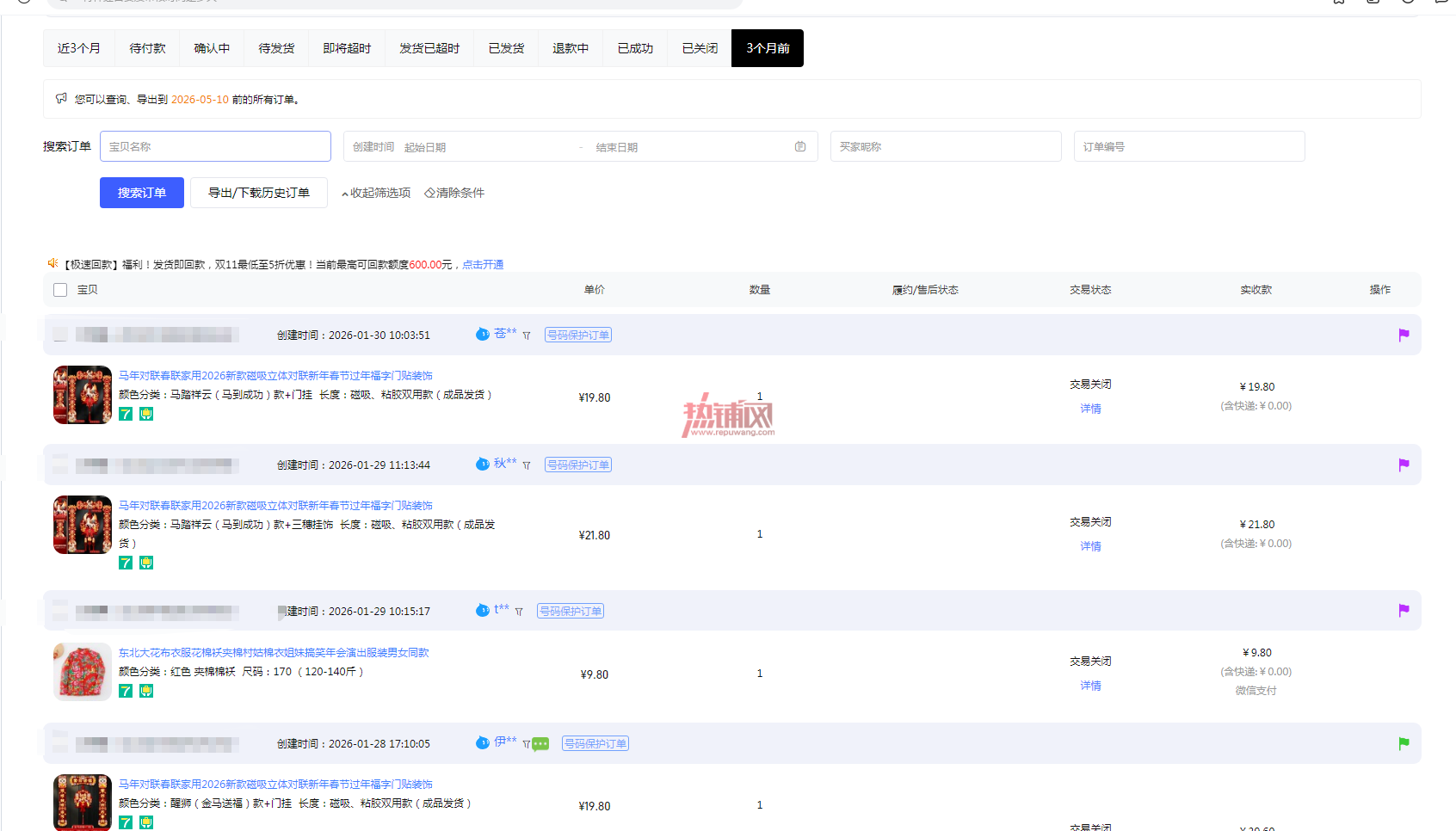1456x831 pixels.
Task: Click the green flag on the 伊** order
Action: pos(1404,743)
